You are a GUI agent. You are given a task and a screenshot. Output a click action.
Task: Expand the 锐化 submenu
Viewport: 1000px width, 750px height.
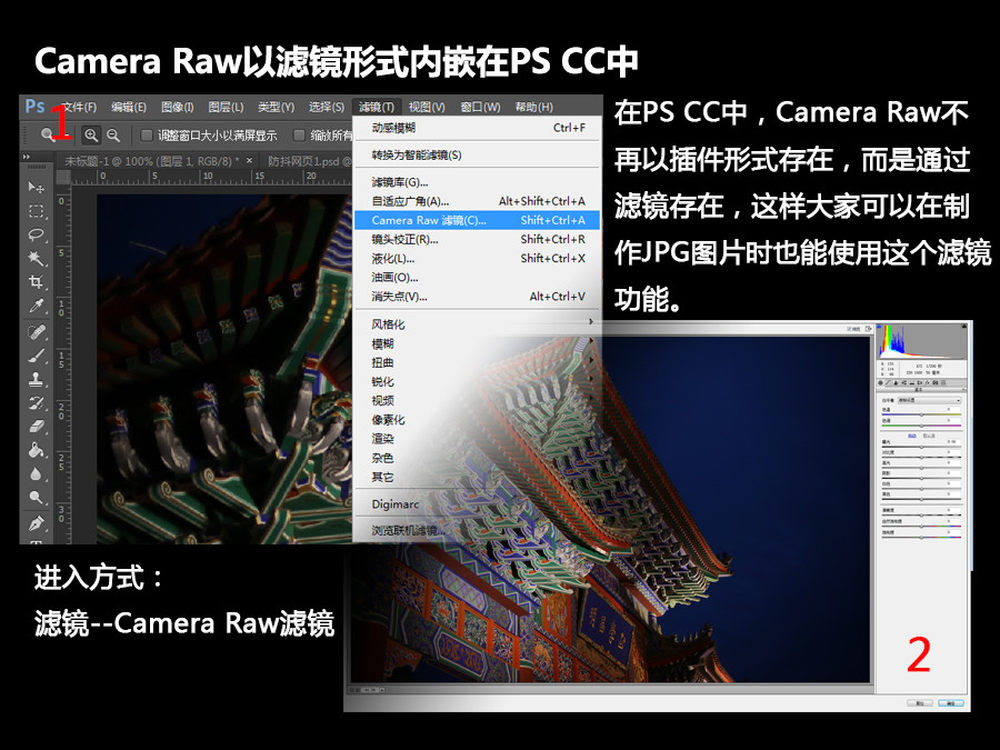pyautogui.click(x=476, y=381)
